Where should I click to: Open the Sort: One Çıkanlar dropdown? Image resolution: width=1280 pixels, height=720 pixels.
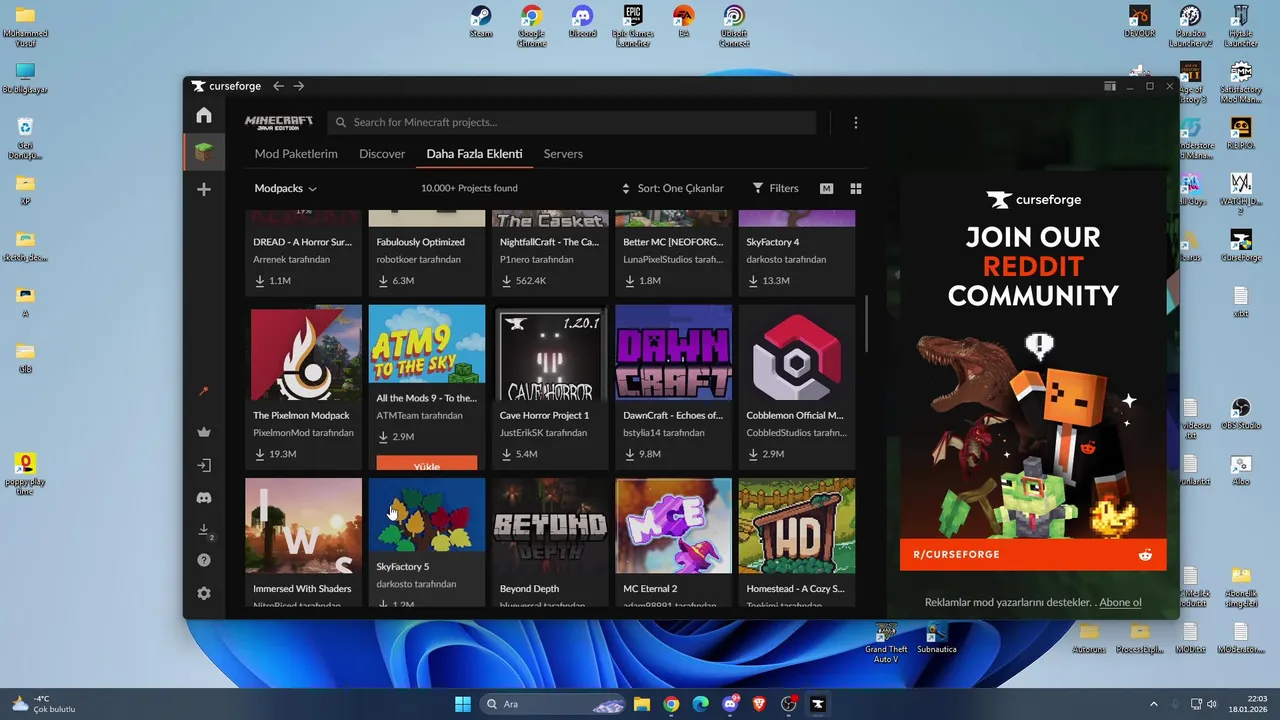[x=673, y=188]
